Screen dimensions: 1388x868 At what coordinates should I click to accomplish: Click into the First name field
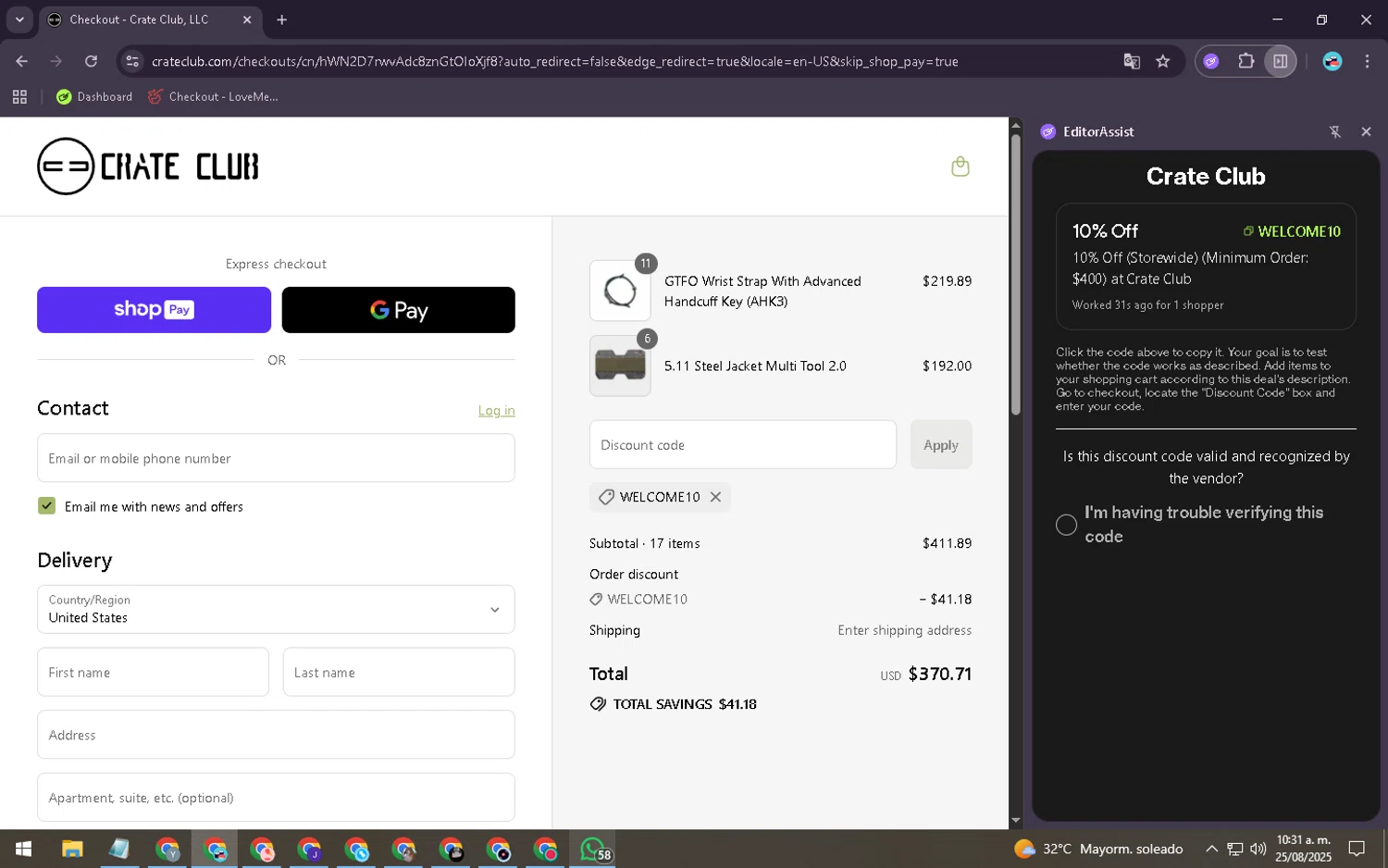click(x=153, y=672)
